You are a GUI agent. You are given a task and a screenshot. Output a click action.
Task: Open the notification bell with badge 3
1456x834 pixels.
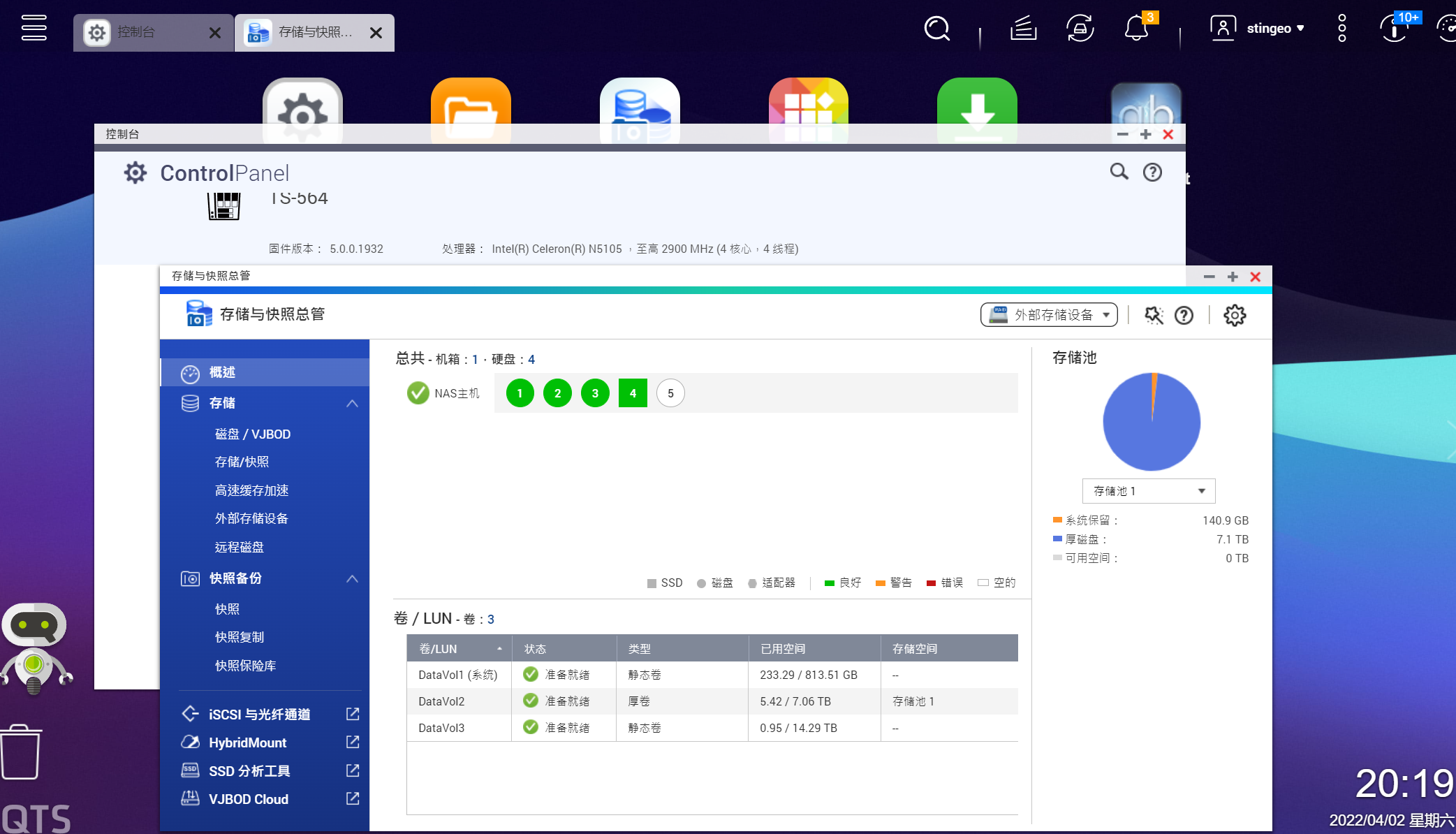(1136, 29)
